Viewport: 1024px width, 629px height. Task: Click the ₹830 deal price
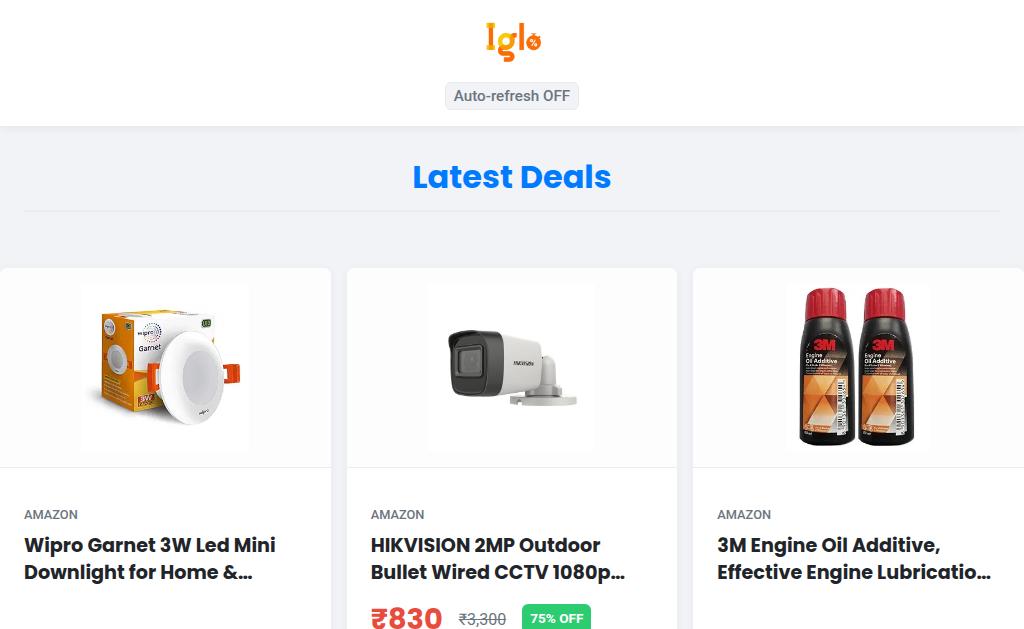point(406,618)
